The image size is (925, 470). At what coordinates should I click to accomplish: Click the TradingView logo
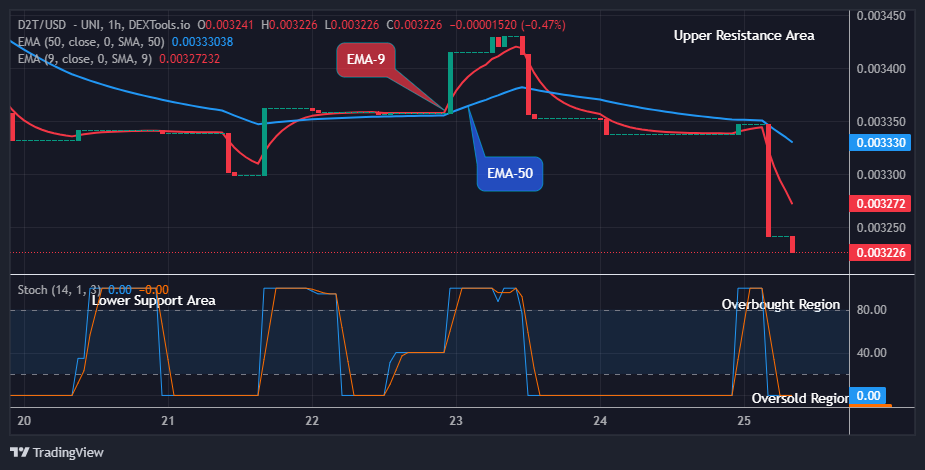pyautogui.click(x=57, y=452)
